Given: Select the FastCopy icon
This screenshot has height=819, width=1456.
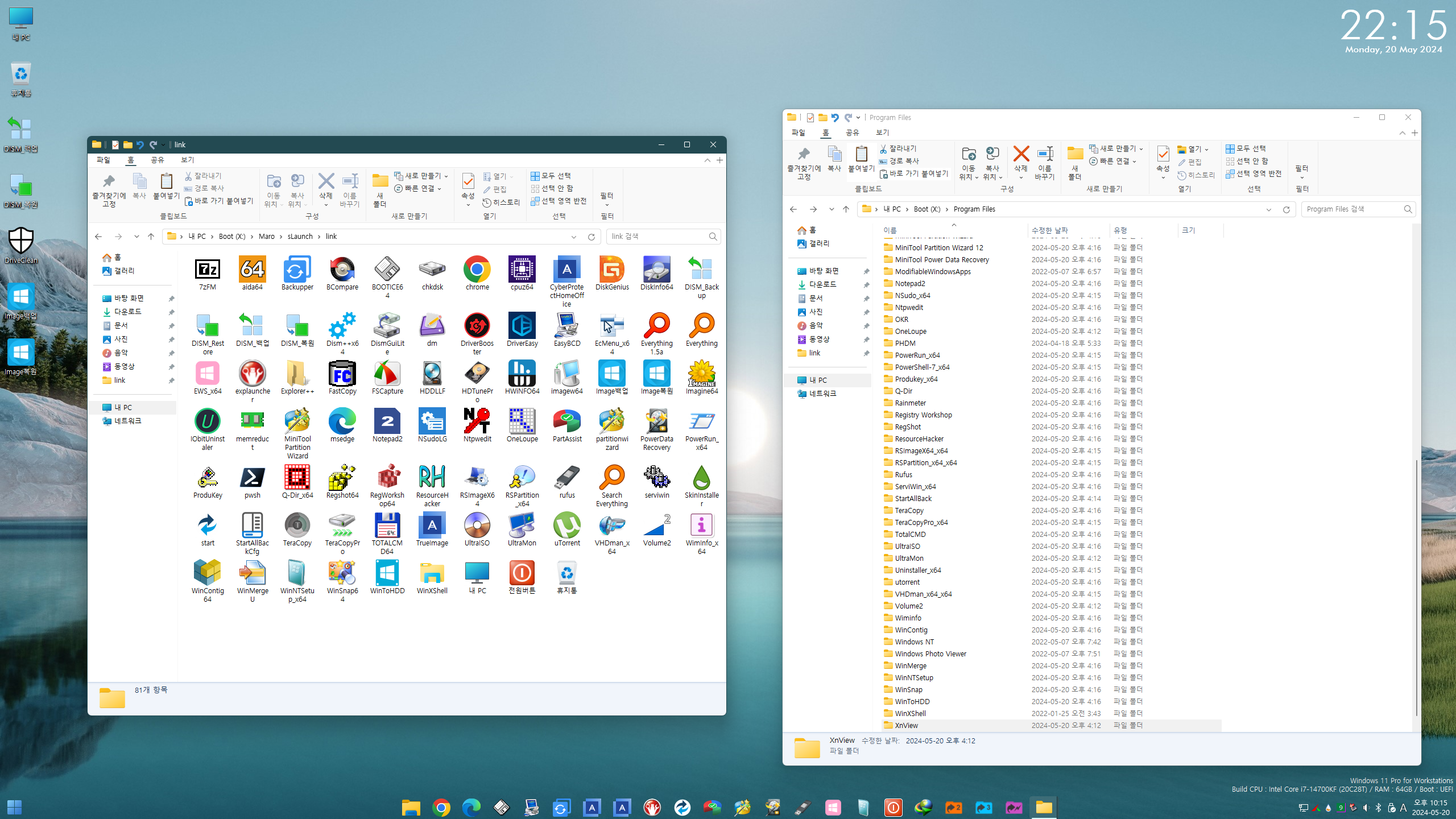Looking at the screenshot, I should click(x=342, y=373).
